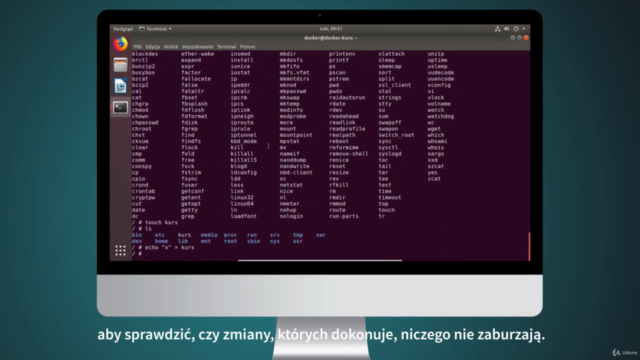The height and width of the screenshot is (360, 640).
Task: Show applications grid in dock
Action: coord(120,251)
